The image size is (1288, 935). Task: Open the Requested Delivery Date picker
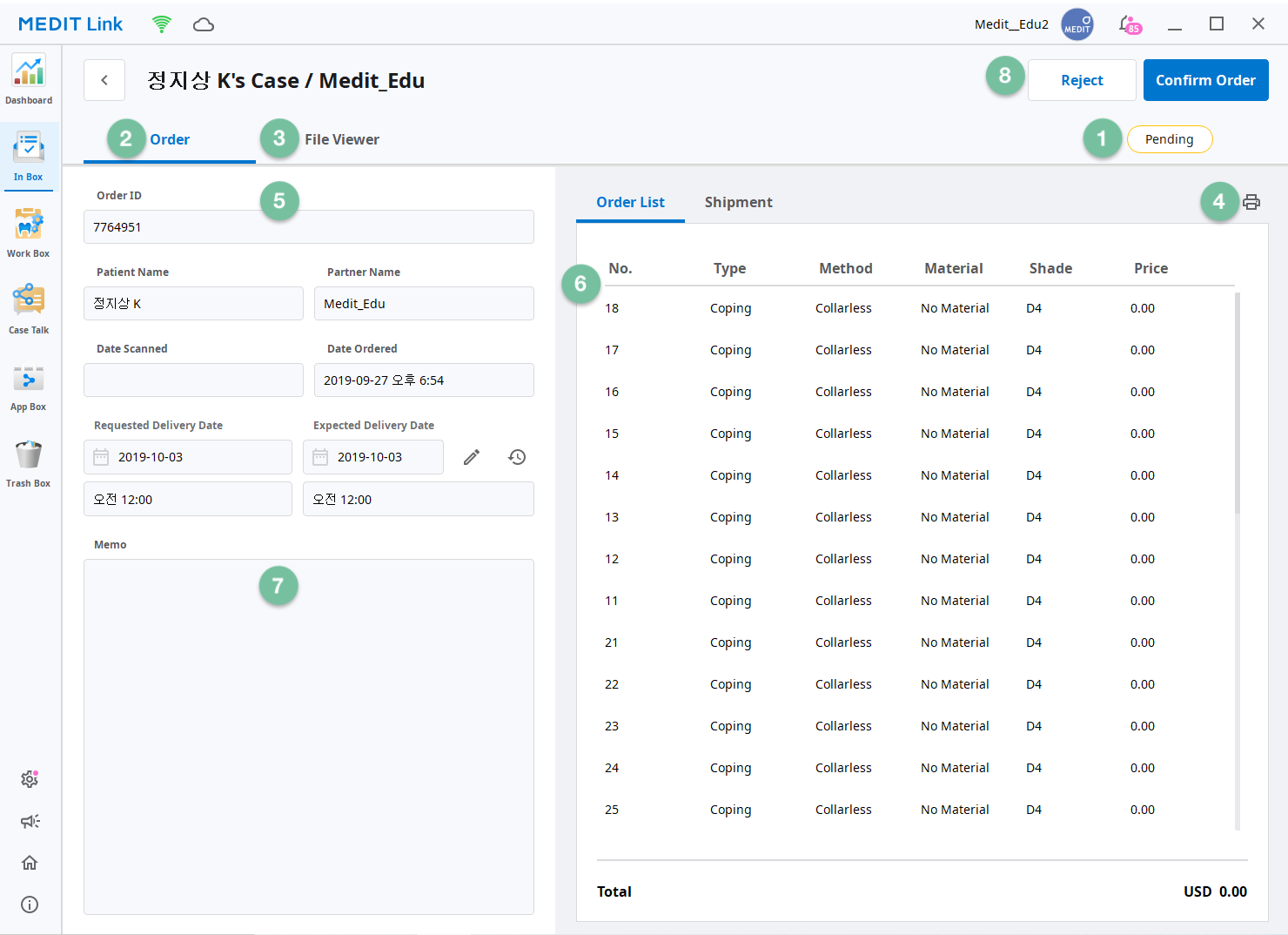pyautogui.click(x=188, y=457)
